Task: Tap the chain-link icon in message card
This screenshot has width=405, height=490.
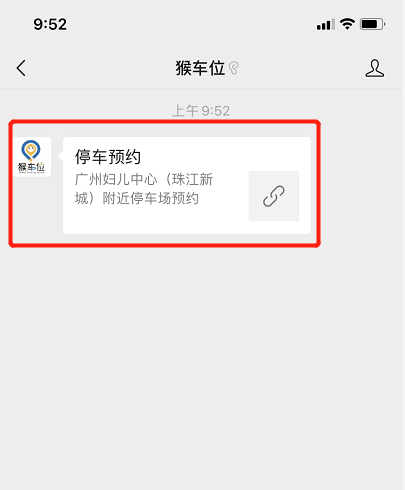Action: 274,196
